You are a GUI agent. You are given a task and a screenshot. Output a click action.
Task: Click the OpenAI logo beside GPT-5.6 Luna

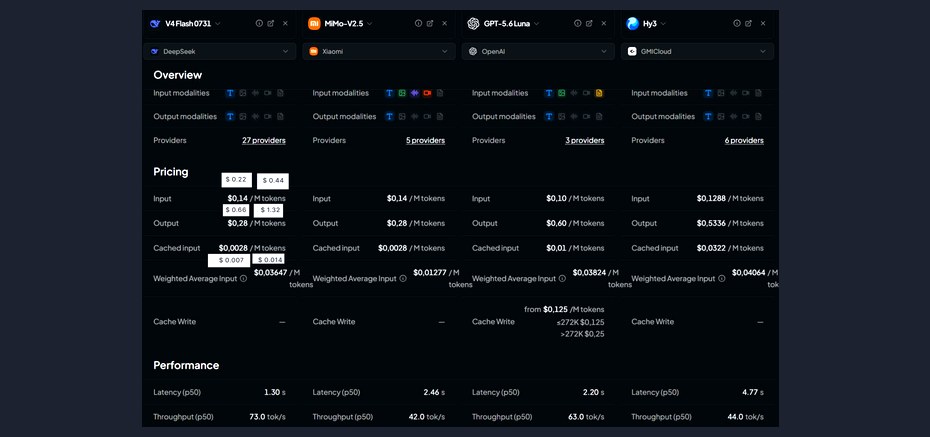(473, 24)
